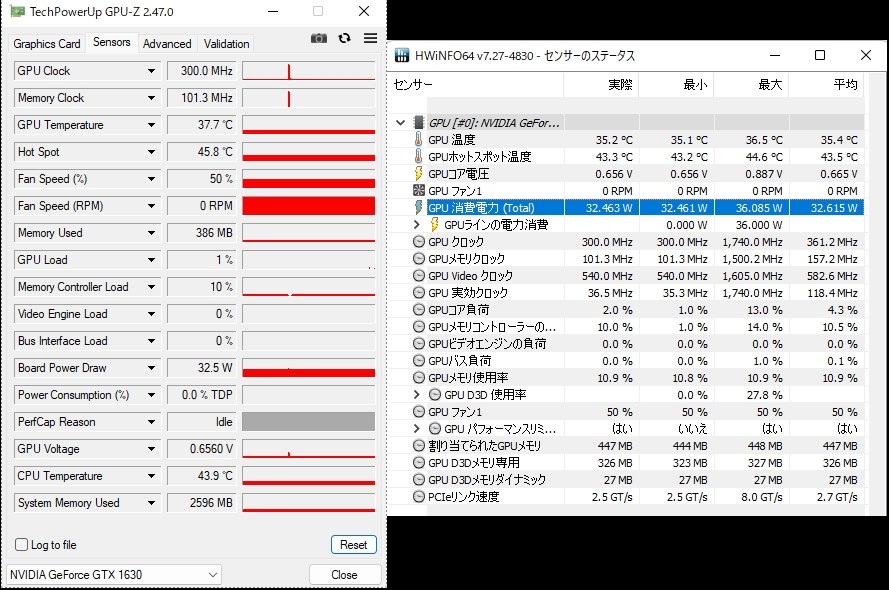Click the circle icon beside PCIeリンク速度
The width and height of the screenshot is (889, 590).
[x=419, y=496]
